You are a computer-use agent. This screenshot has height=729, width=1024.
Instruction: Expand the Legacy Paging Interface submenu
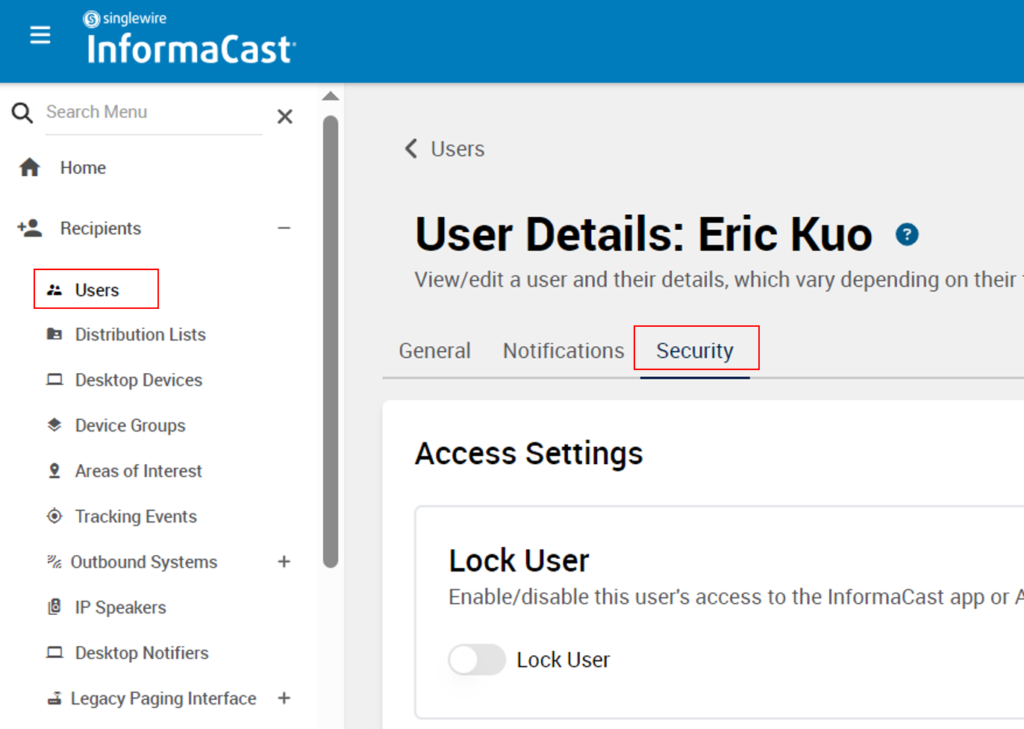coord(284,698)
